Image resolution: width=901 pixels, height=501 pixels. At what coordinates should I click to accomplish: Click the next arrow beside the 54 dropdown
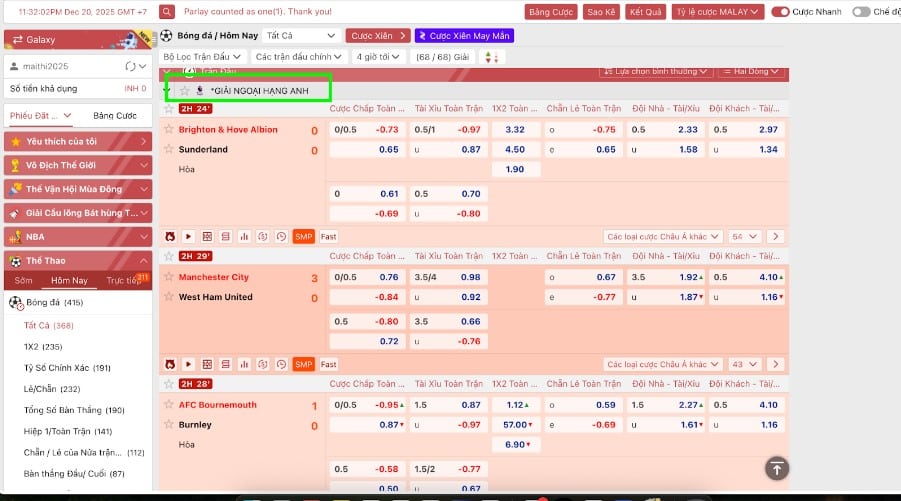776,236
